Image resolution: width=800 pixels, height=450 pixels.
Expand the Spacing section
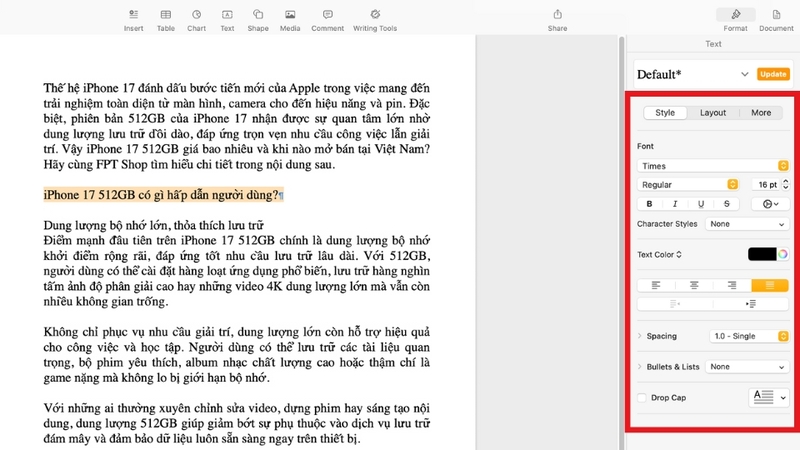640,336
